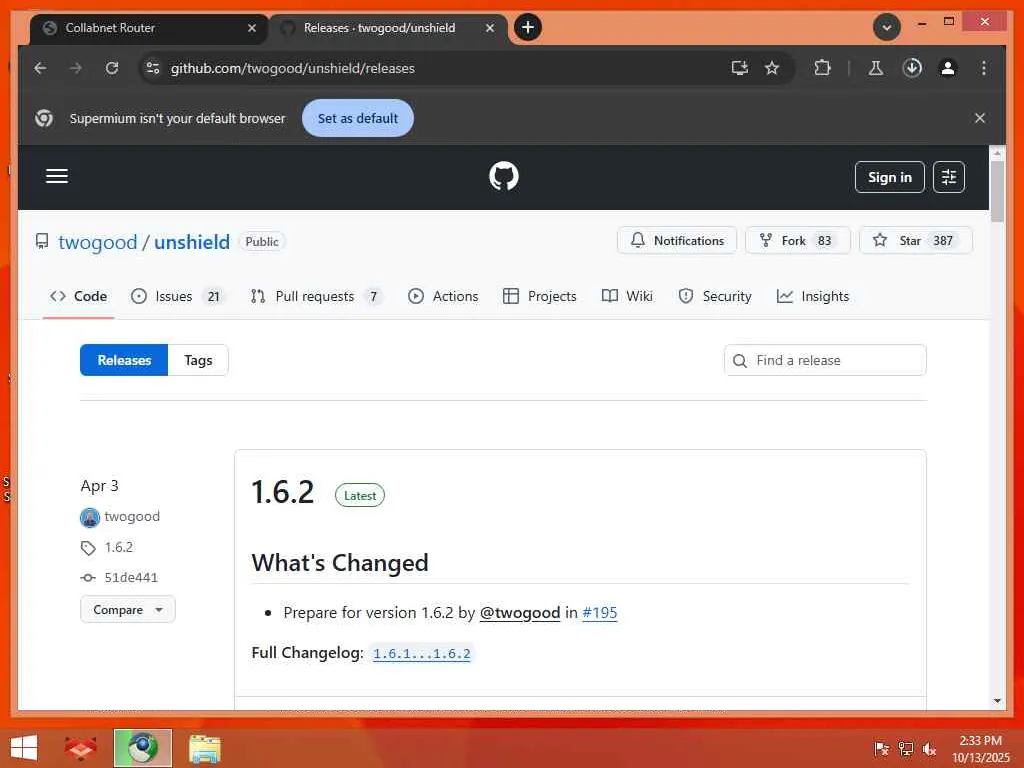Reload the page with the refresh icon
Screen dimensions: 1024x768
click(112, 68)
